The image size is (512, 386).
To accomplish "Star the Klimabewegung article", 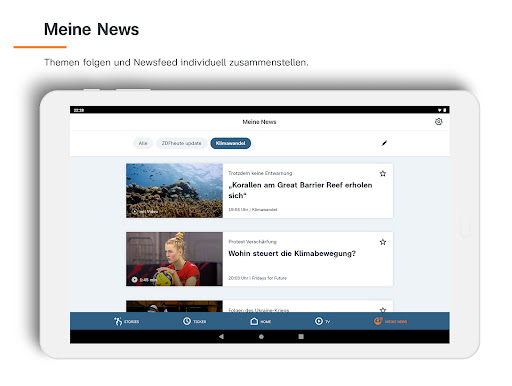I will coord(383,242).
